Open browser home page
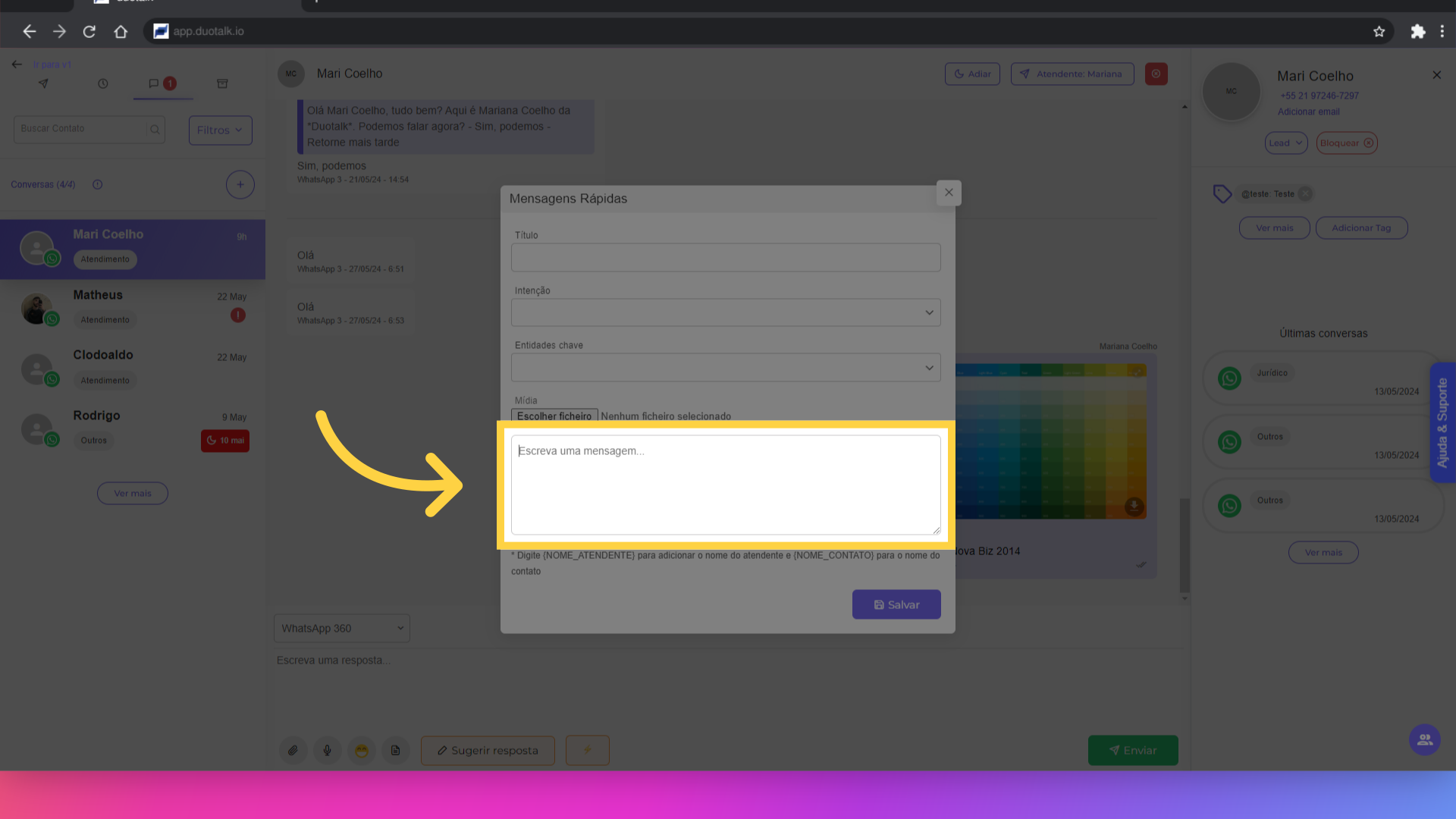 [121, 31]
